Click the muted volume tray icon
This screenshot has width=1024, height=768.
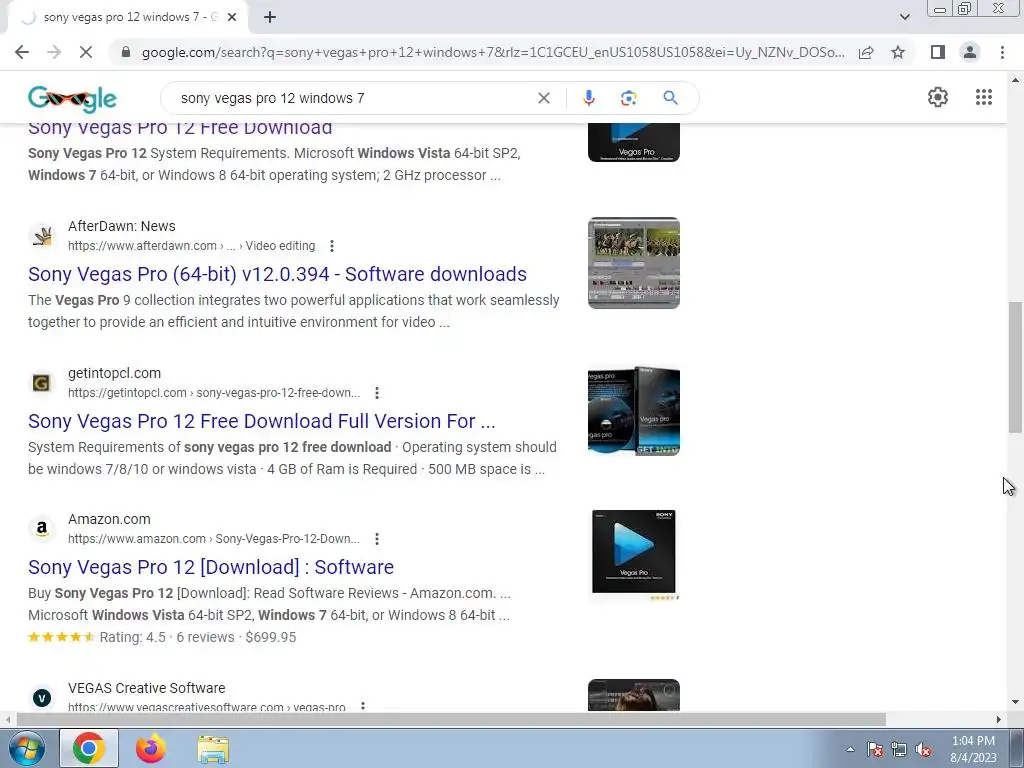point(923,750)
